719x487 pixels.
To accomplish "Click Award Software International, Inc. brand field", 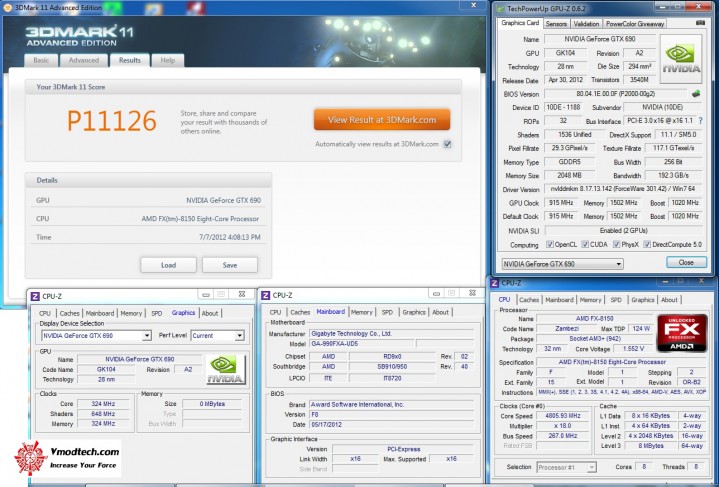I will click(392, 404).
